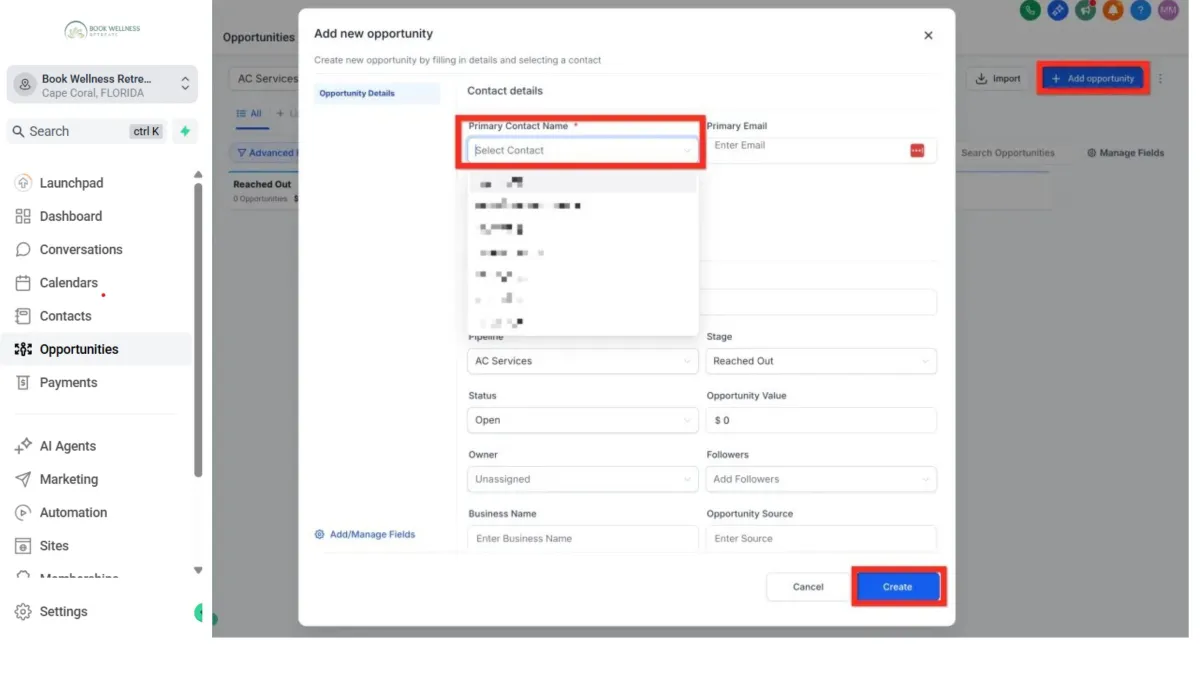The height and width of the screenshot is (687, 1200).
Task: Open the Status dropdown showing Open
Action: coord(582,420)
